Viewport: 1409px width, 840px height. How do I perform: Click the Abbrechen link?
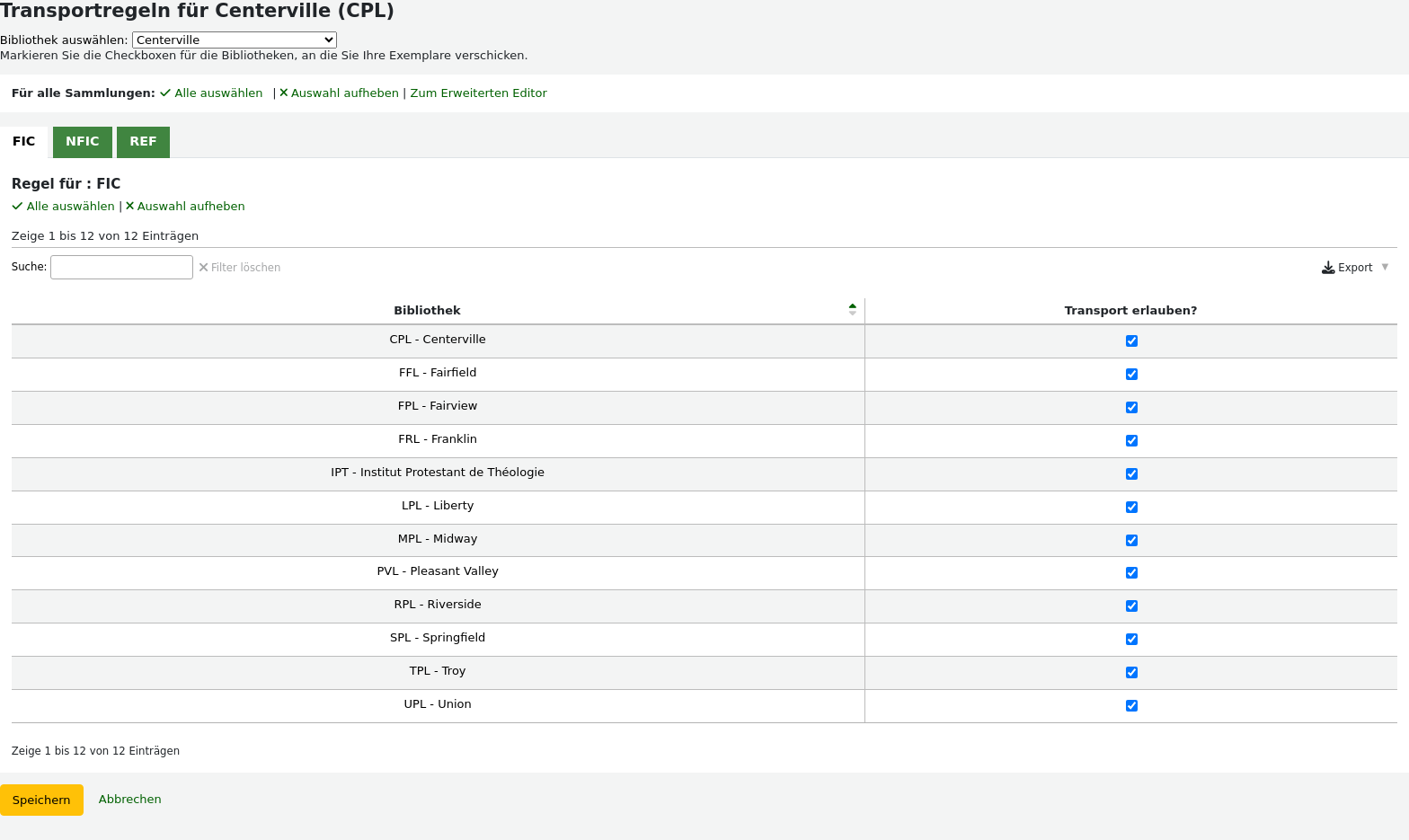tap(130, 800)
